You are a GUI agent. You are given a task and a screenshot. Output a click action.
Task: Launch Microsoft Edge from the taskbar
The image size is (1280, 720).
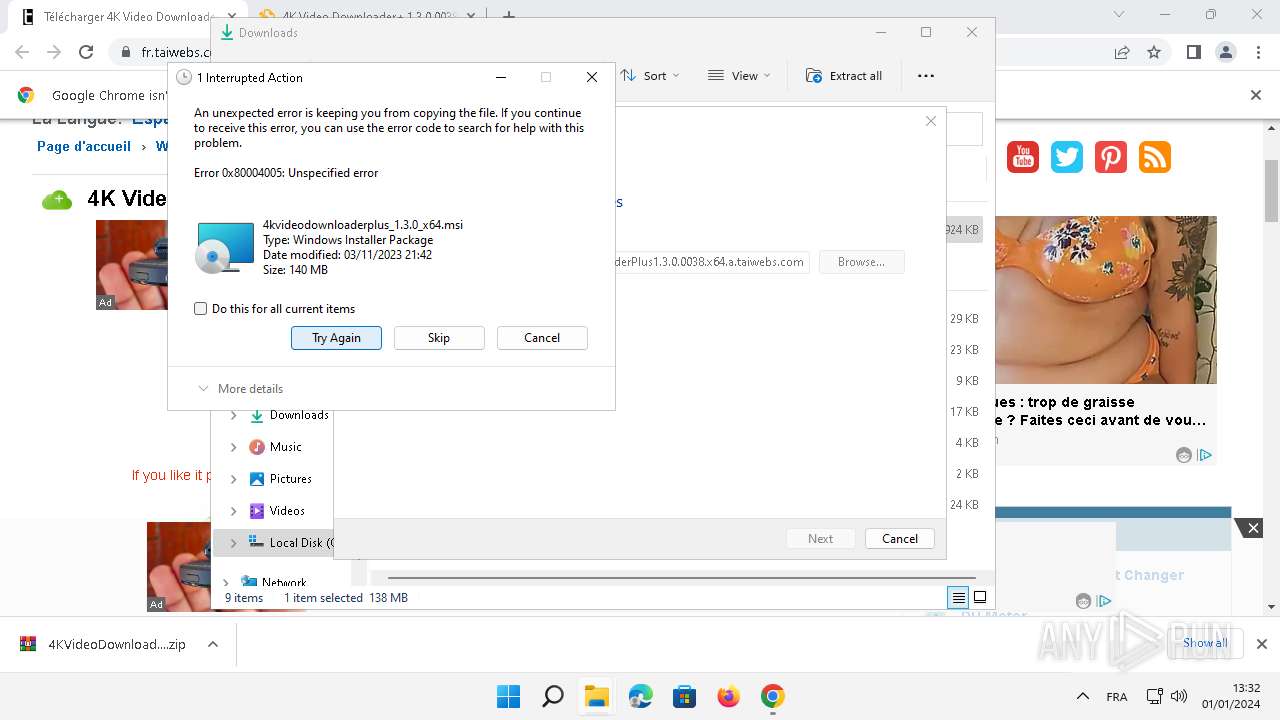[640, 696]
